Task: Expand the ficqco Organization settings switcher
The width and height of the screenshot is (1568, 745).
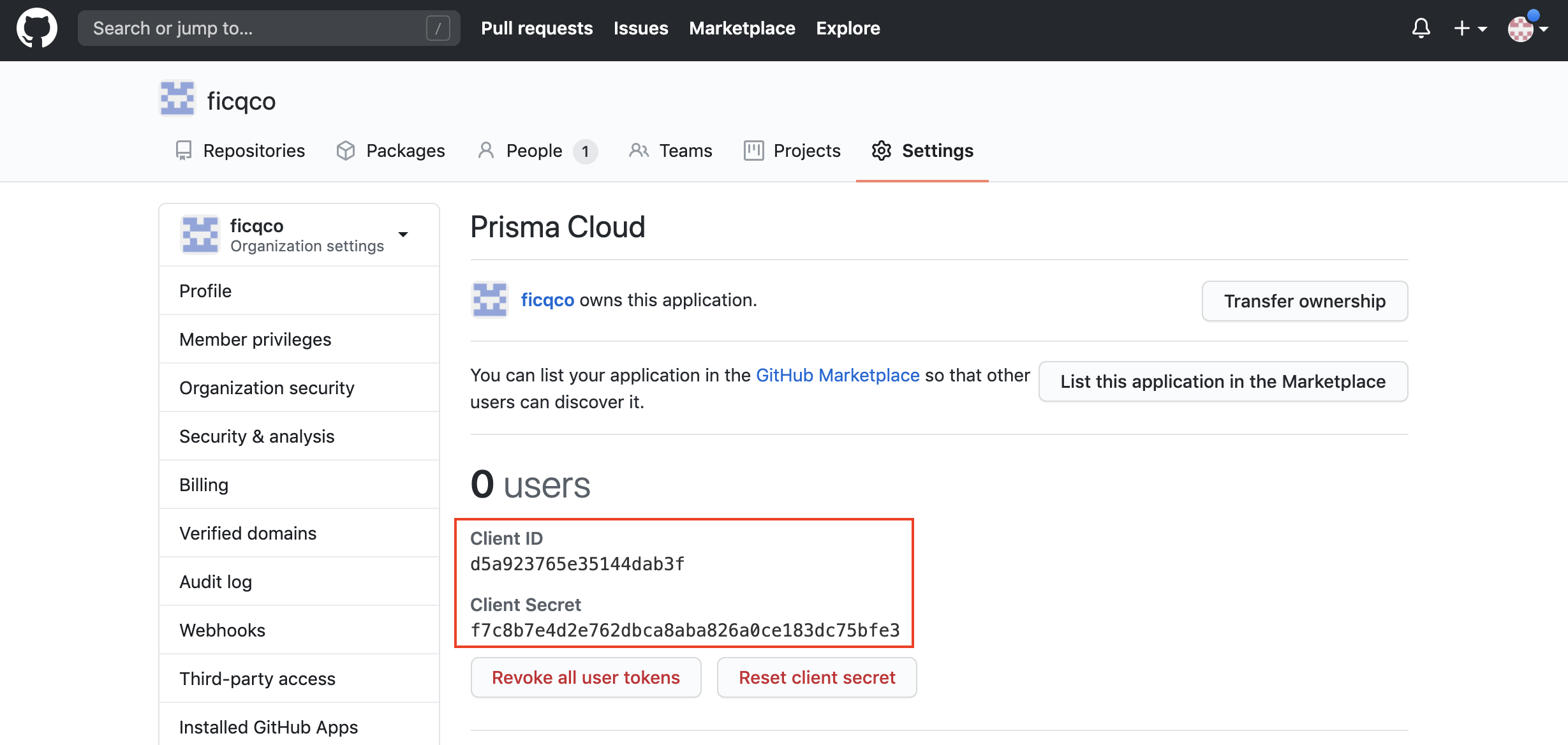Action: (x=299, y=235)
